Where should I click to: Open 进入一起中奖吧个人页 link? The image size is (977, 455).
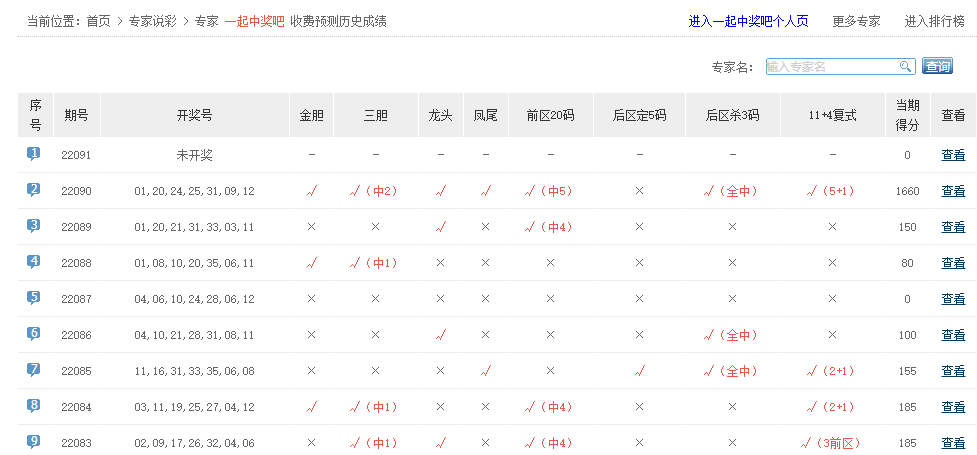[x=748, y=21]
